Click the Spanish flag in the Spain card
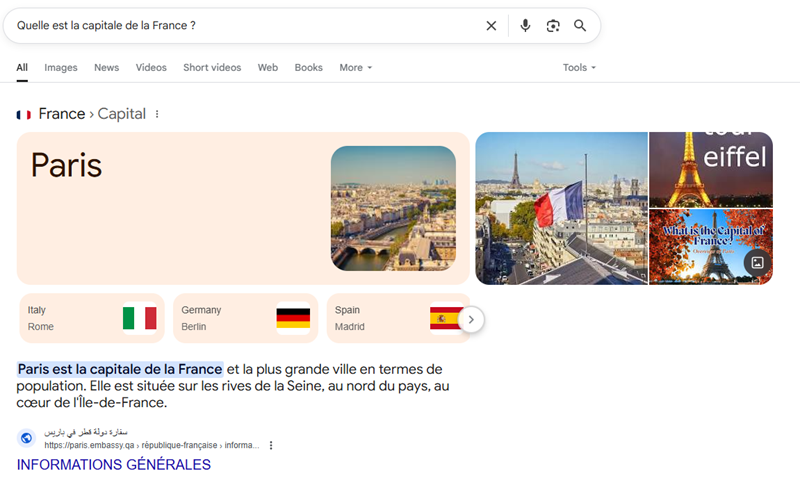This screenshot has width=800, height=478. [x=445, y=318]
